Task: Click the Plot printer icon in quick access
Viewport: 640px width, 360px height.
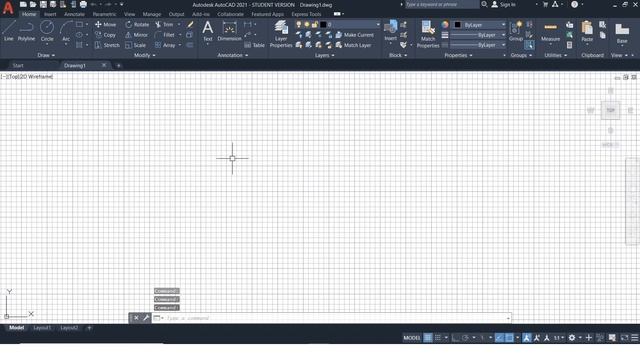Action: (x=83, y=4)
